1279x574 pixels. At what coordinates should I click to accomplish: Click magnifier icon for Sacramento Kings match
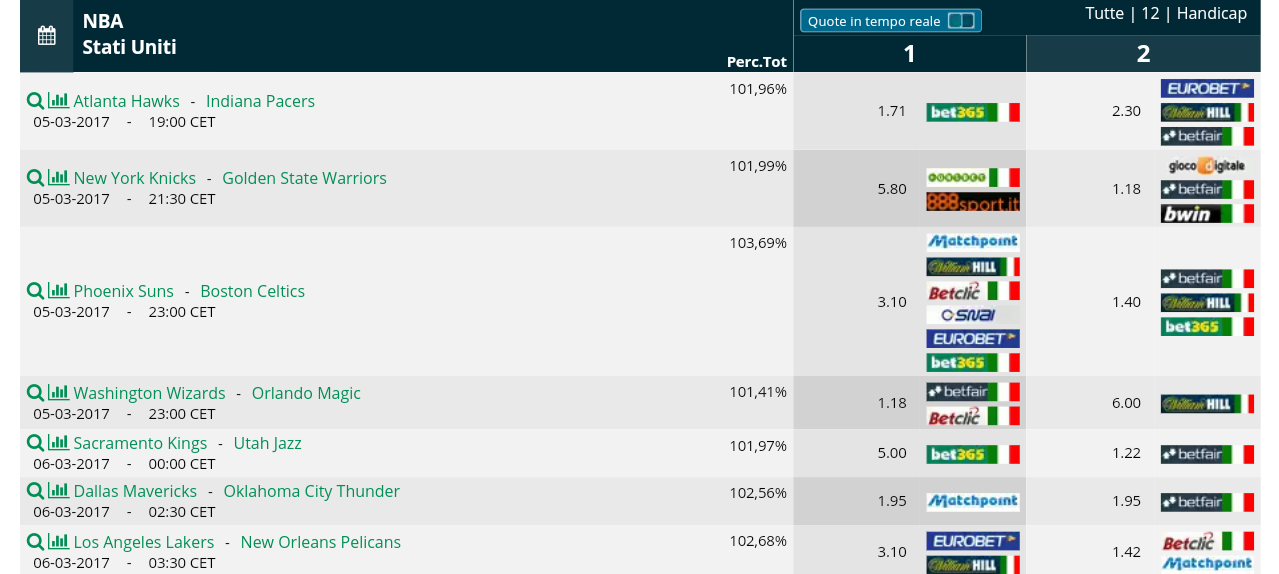tap(35, 443)
